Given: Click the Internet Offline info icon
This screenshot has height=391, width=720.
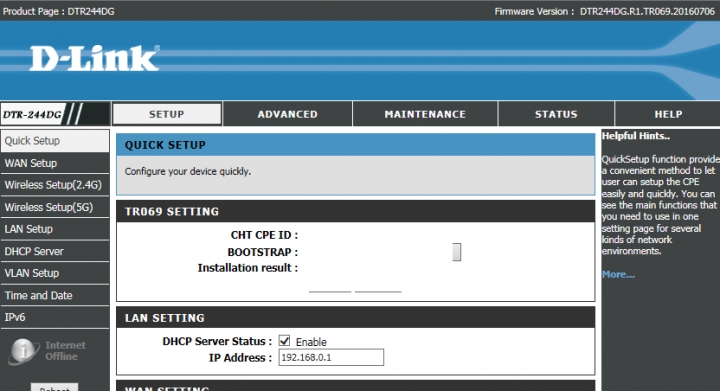Looking at the screenshot, I should pyautogui.click(x=22, y=351).
